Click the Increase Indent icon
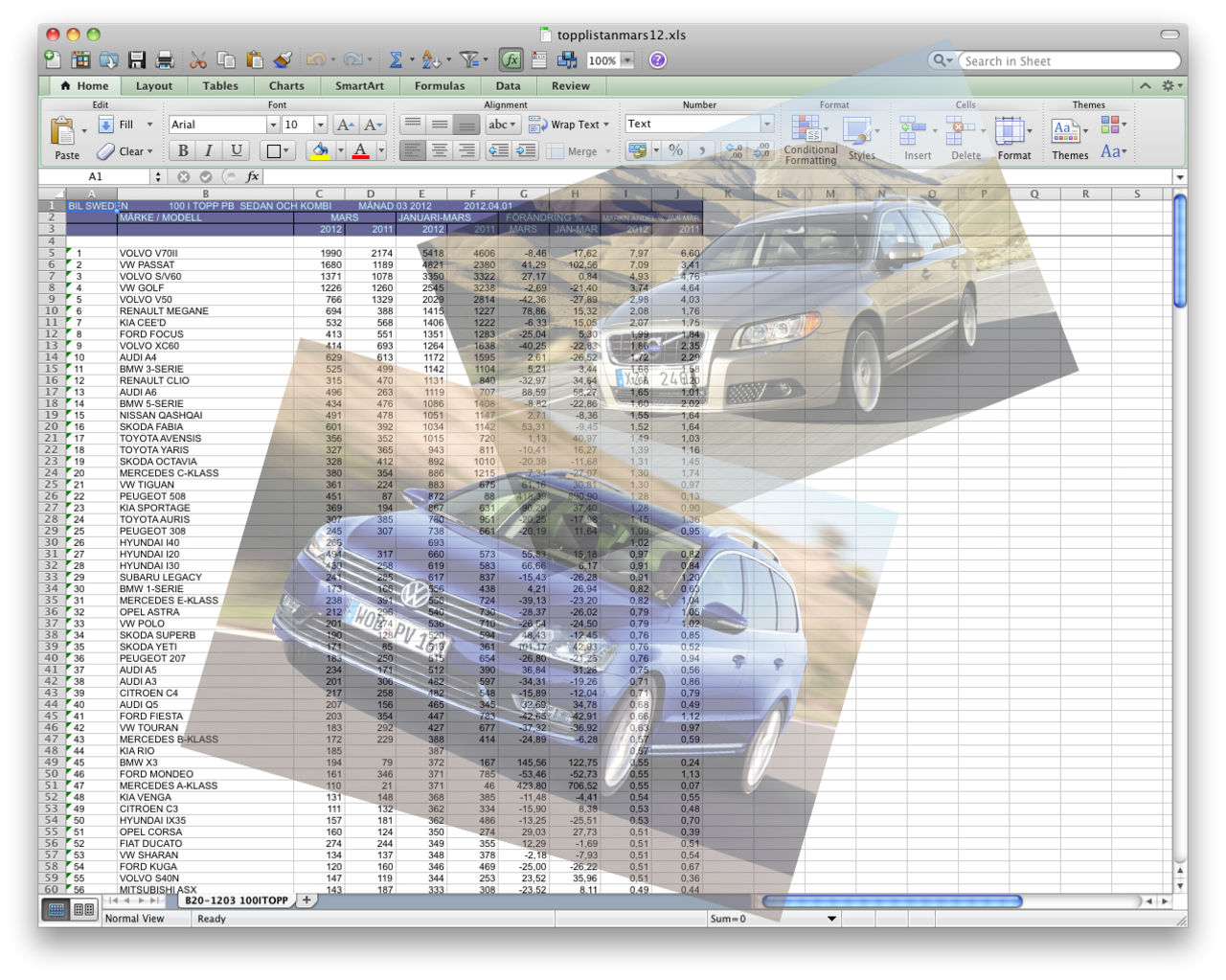 (526, 150)
